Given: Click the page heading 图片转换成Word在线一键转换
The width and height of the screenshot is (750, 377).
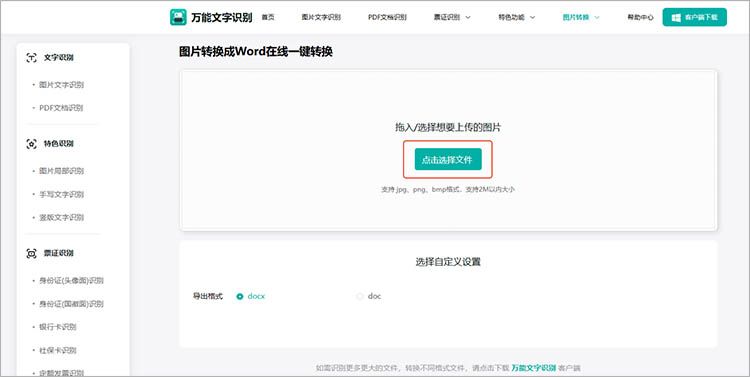Looking at the screenshot, I should (x=256, y=52).
